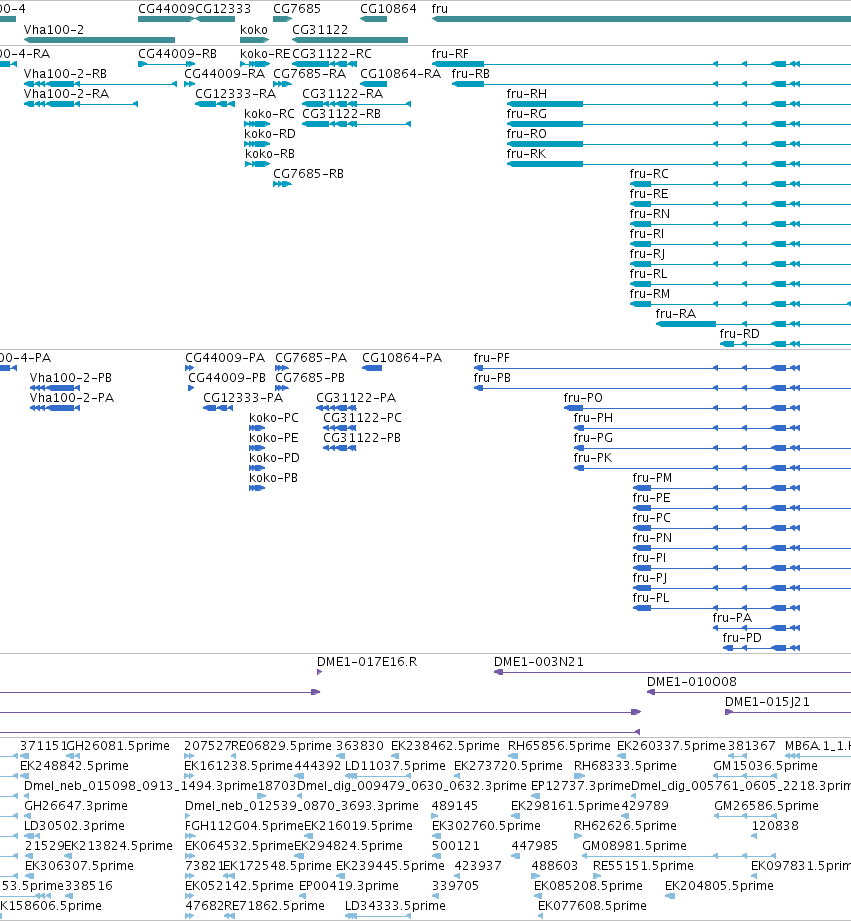Select protein fru-PD

pyautogui.click(x=742, y=637)
